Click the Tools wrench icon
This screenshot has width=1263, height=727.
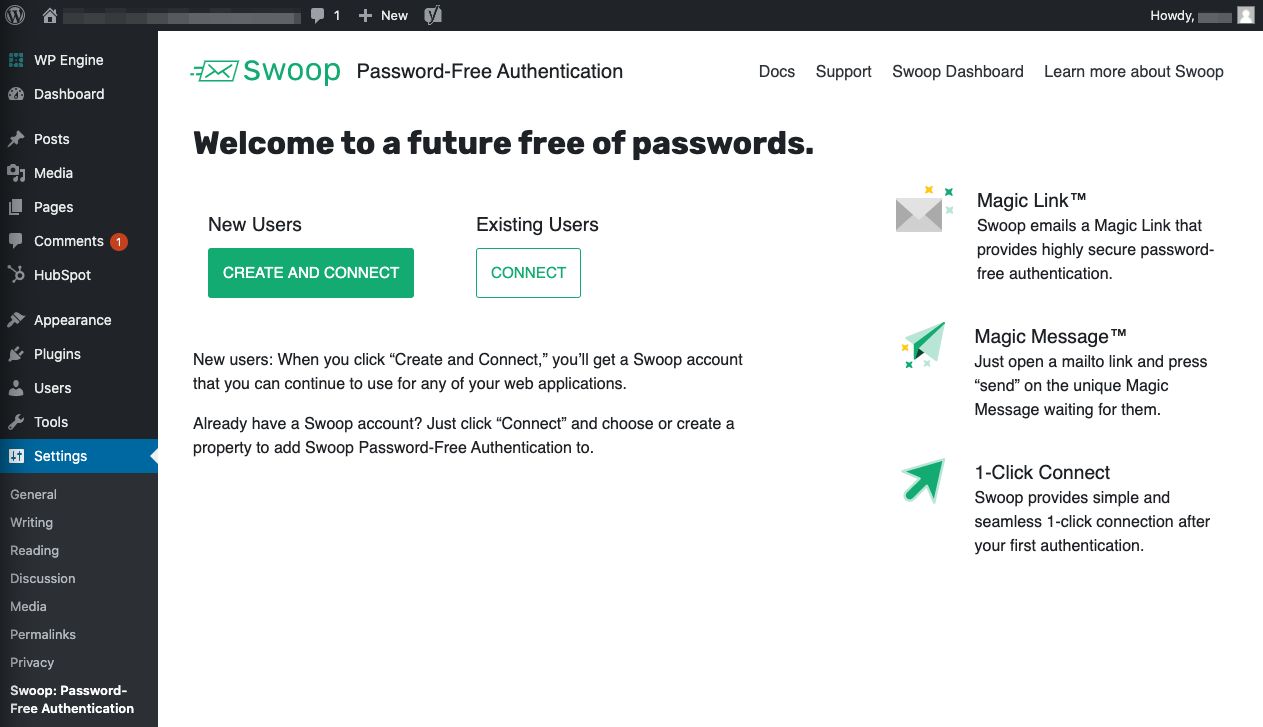tap(16, 422)
